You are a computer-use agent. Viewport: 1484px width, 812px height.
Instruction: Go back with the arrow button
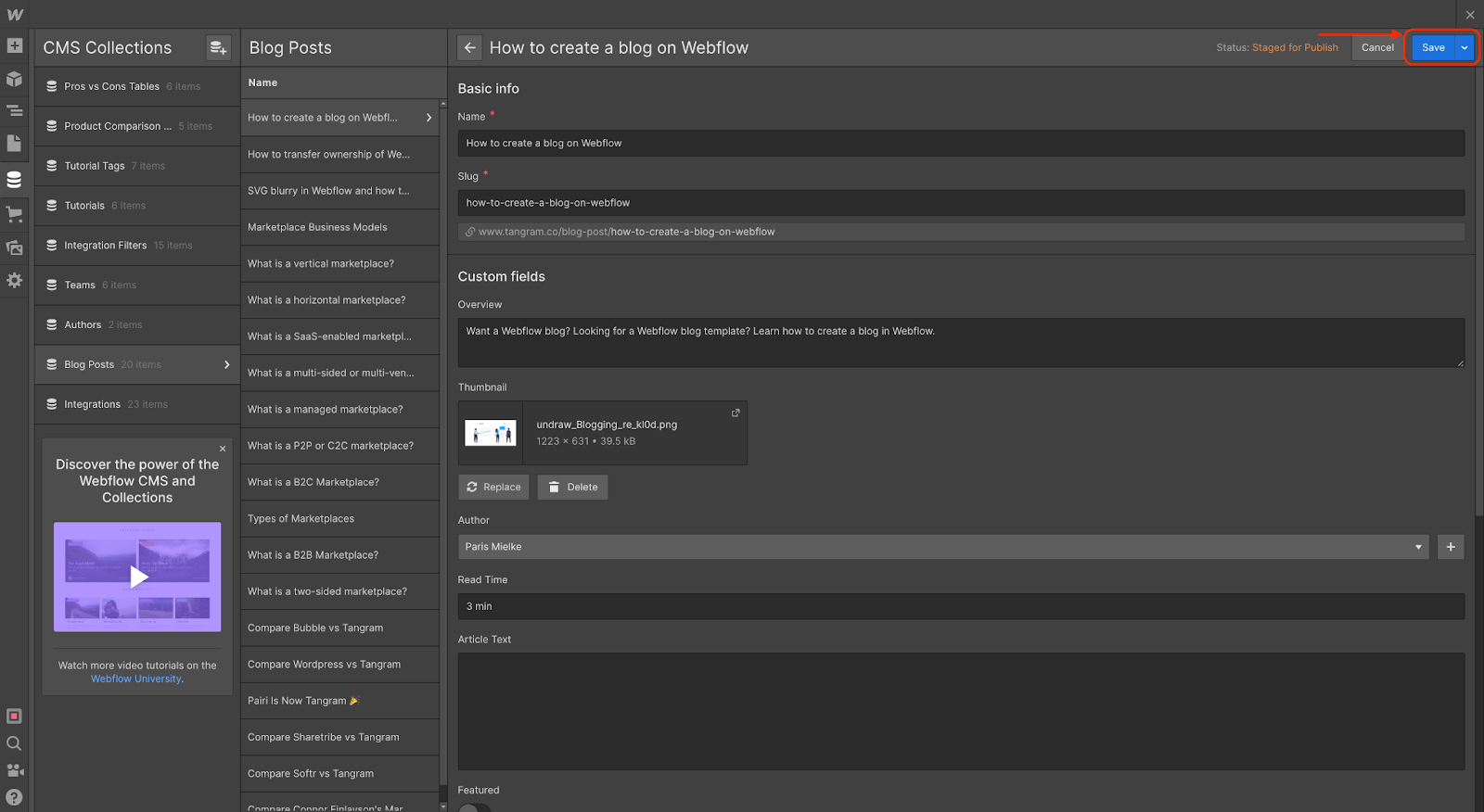[470, 47]
